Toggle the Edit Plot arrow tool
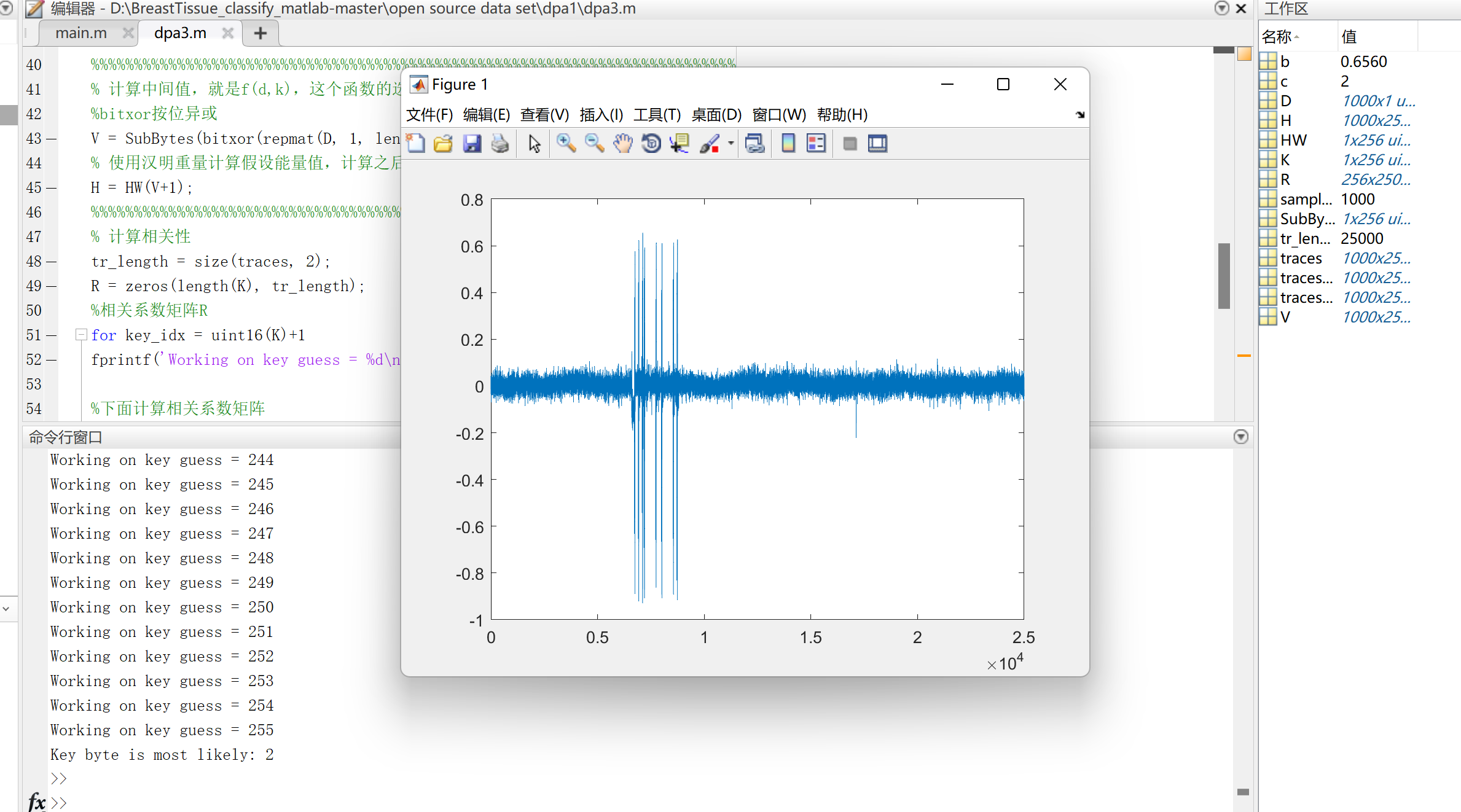Viewport: 1461px width, 812px height. pos(534,144)
